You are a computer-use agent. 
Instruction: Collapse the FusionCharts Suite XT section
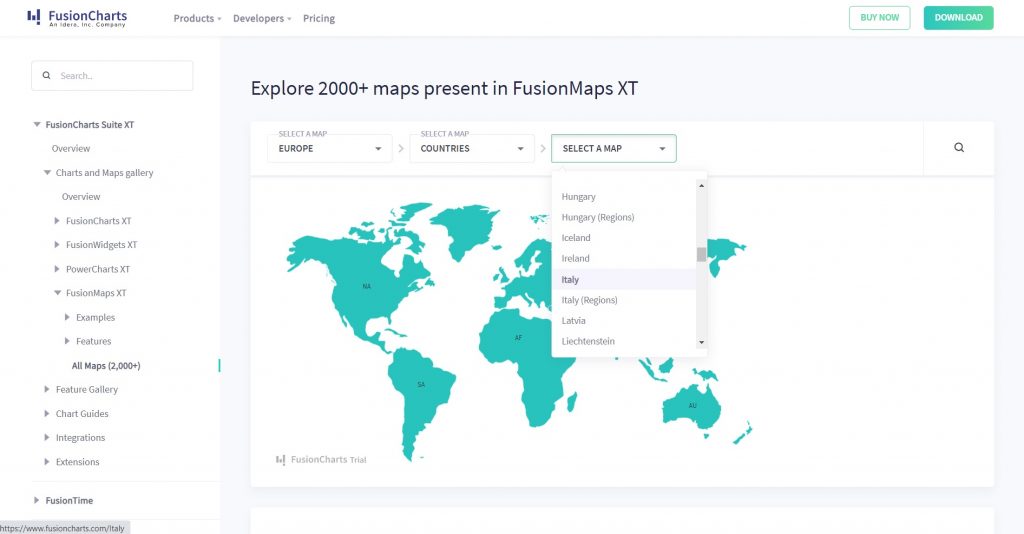tap(37, 125)
